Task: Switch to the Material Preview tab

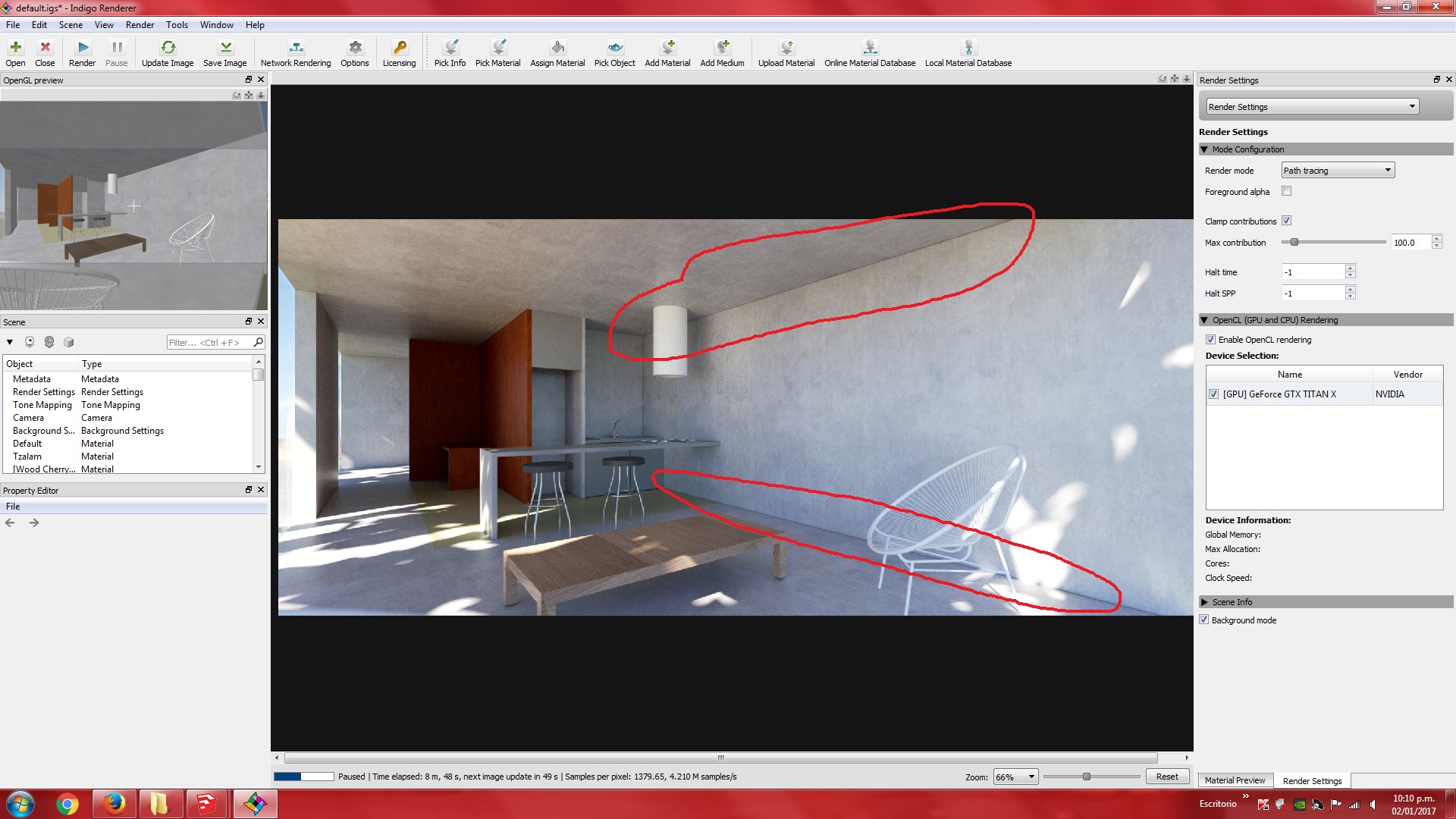Action: pos(1235,780)
